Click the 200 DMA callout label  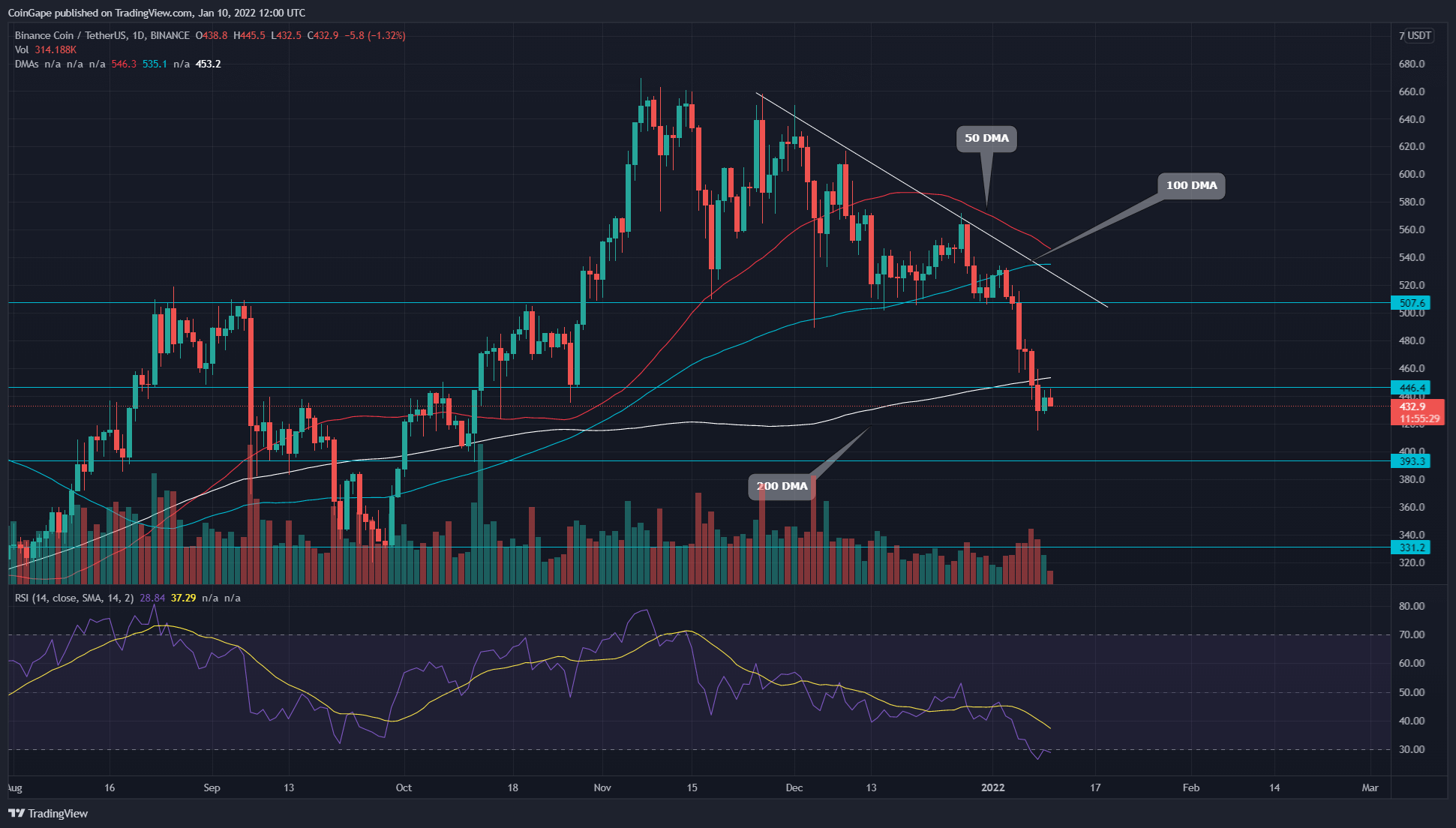pos(782,486)
